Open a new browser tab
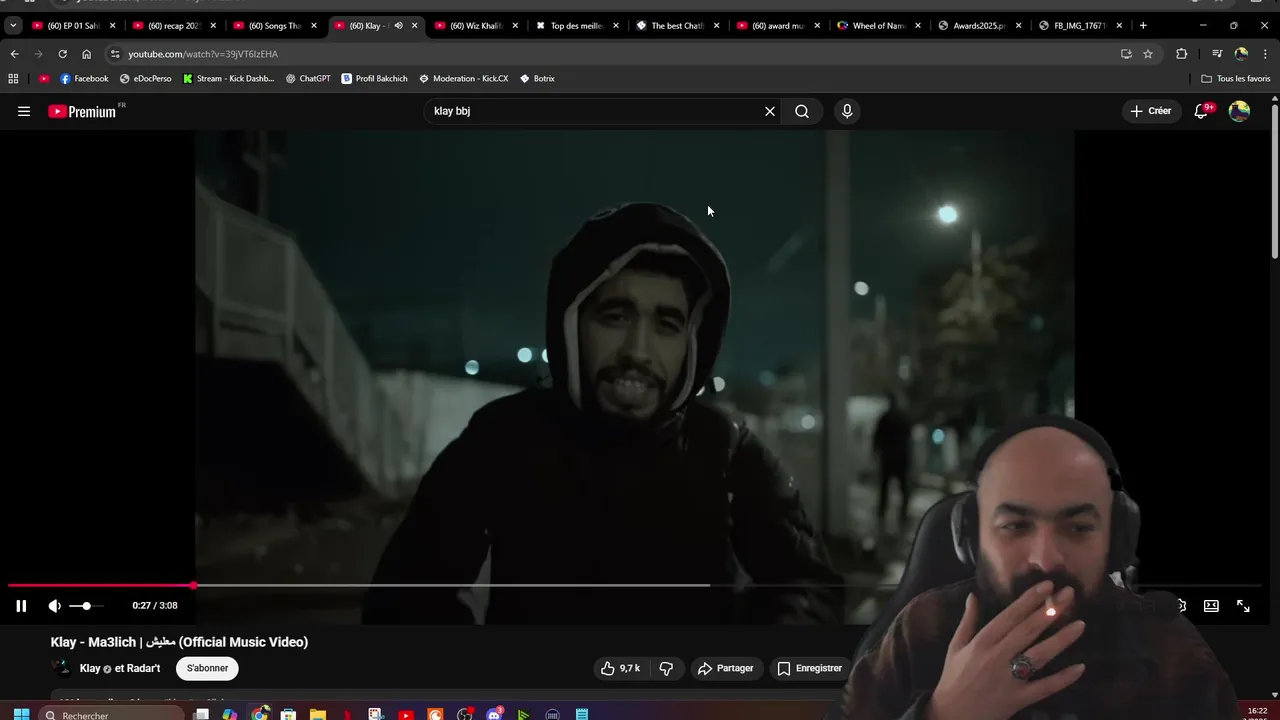Viewport: 1280px width, 720px height. click(x=1143, y=25)
